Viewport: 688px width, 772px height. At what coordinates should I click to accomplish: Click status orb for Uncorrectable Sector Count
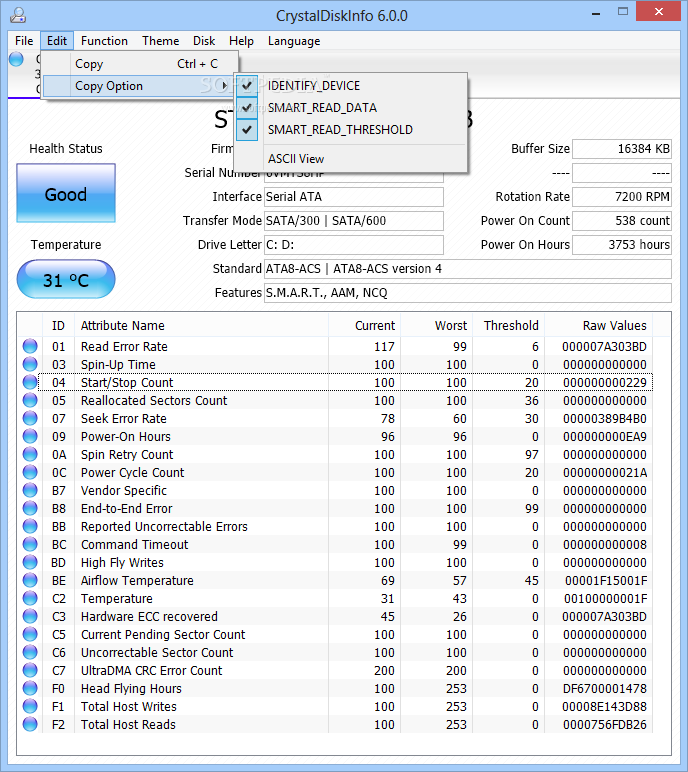click(30, 652)
